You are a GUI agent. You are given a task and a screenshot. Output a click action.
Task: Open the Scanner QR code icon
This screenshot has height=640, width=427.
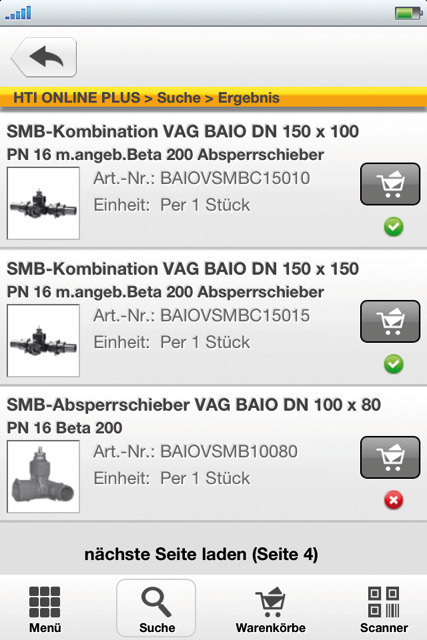[384, 609]
